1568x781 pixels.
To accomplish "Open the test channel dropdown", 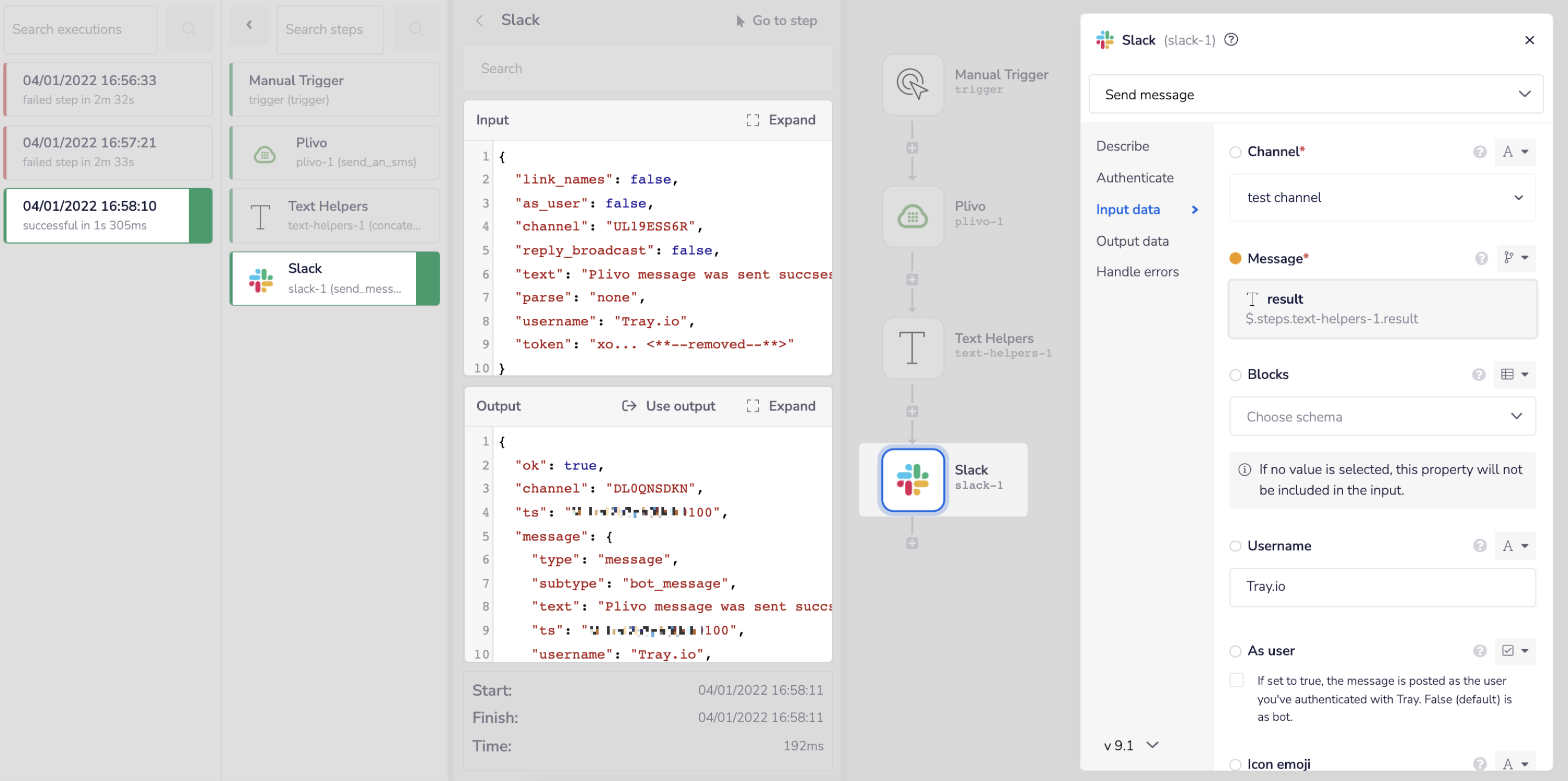I will [1382, 197].
